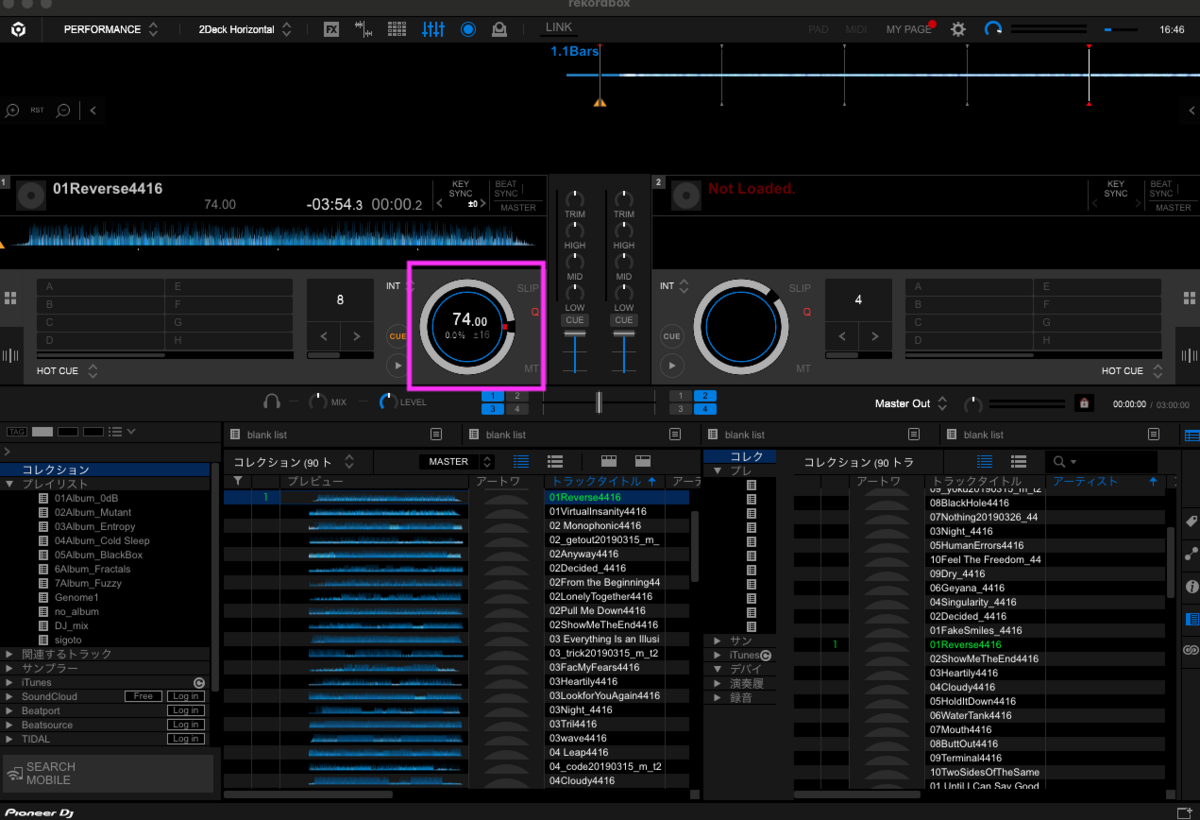The width and height of the screenshot is (1200, 820).
Task: Click headphone monitor icon
Action: click(271, 402)
